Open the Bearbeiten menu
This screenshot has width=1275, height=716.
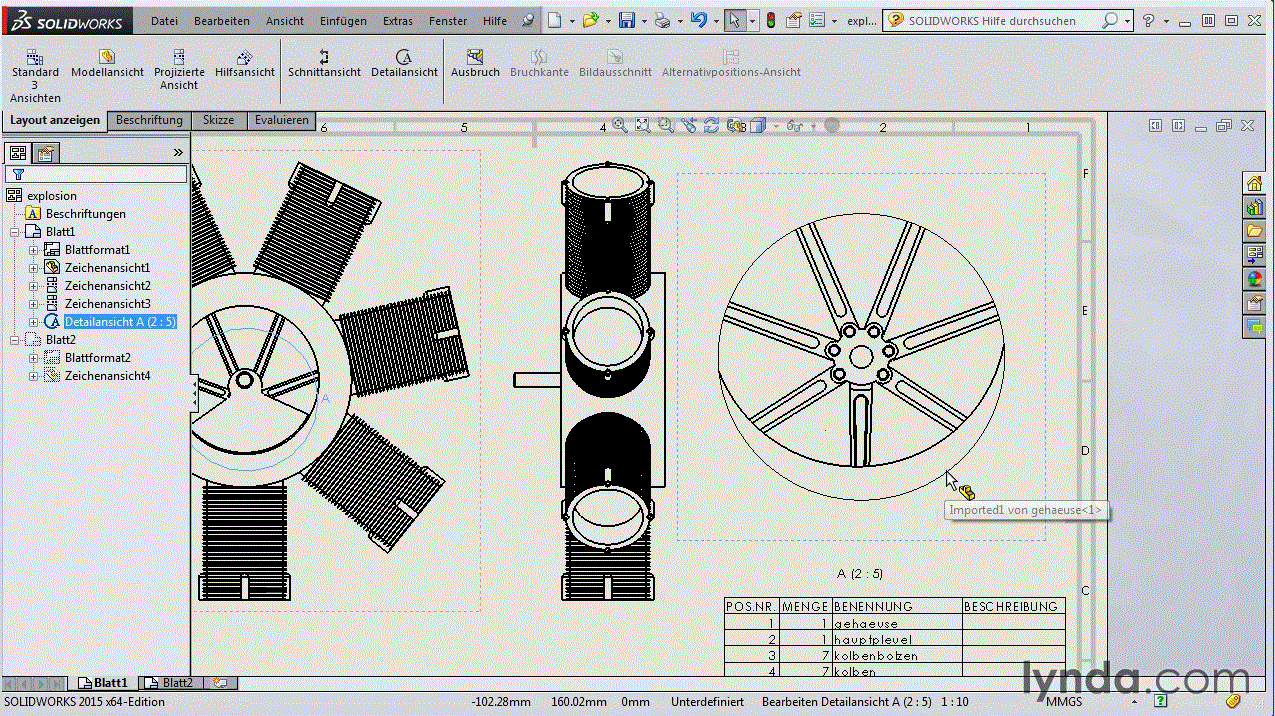point(222,20)
